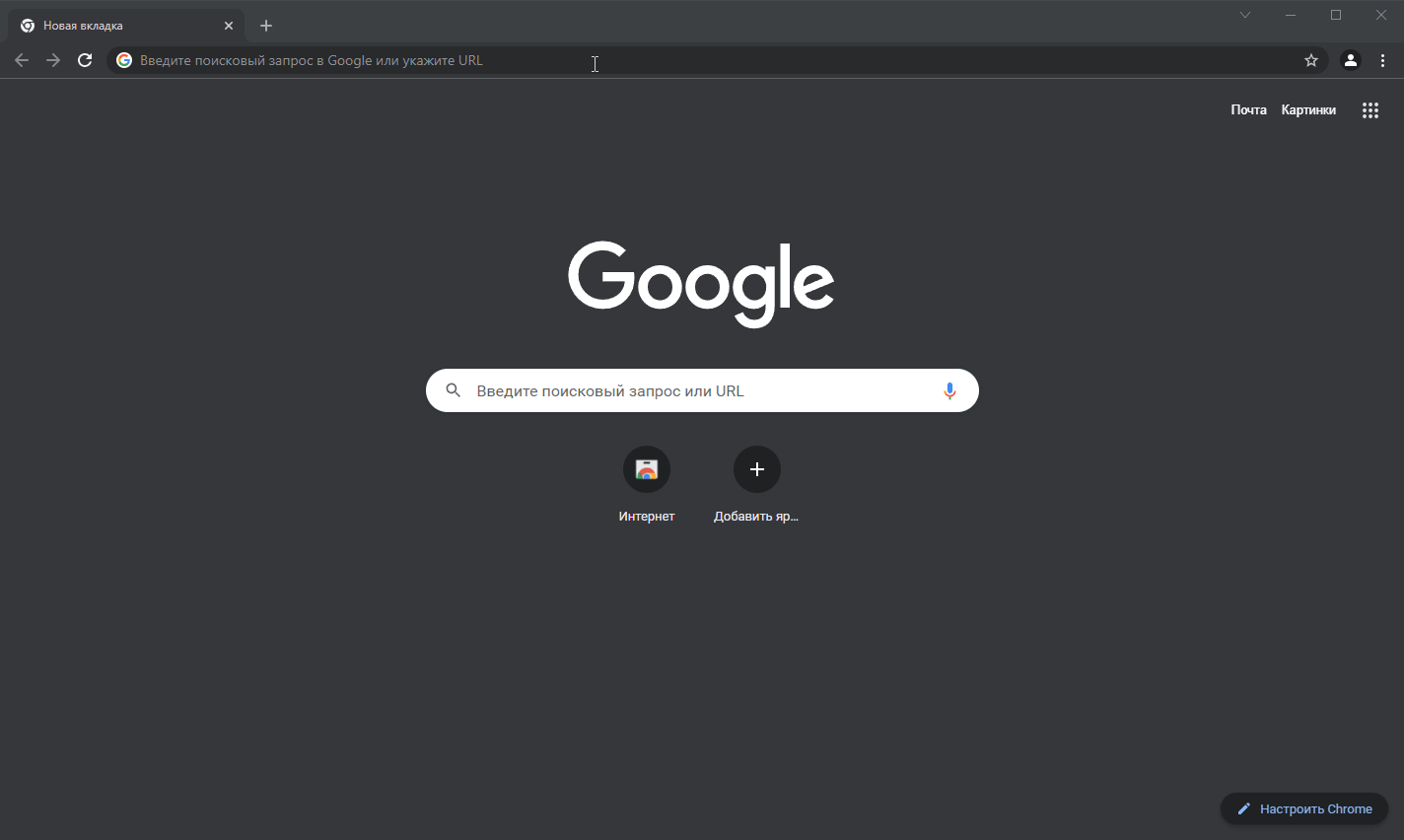
Task: Open the Интернет shortcut tile
Action: coord(647,469)
